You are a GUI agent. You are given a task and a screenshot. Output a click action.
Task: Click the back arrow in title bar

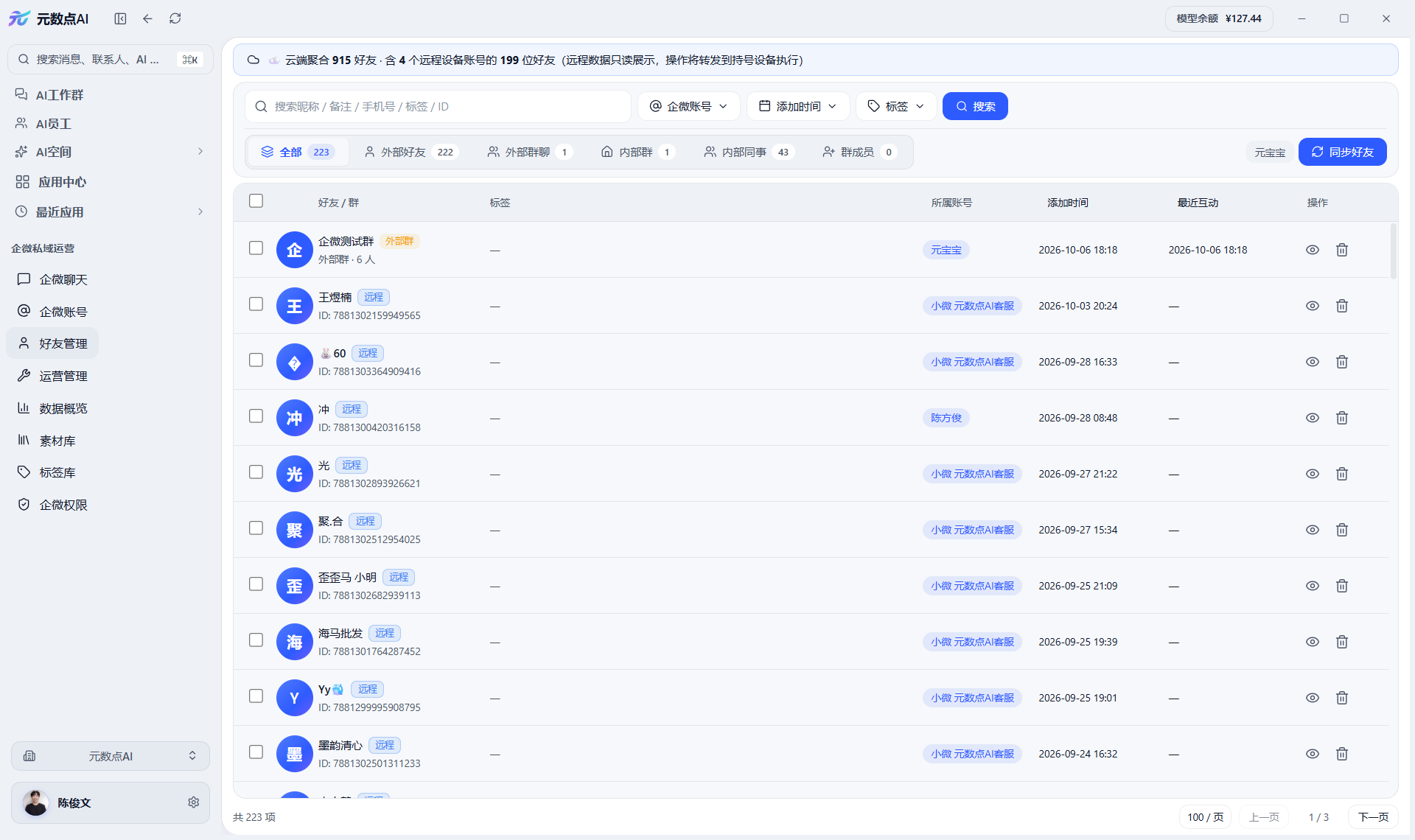147,18
